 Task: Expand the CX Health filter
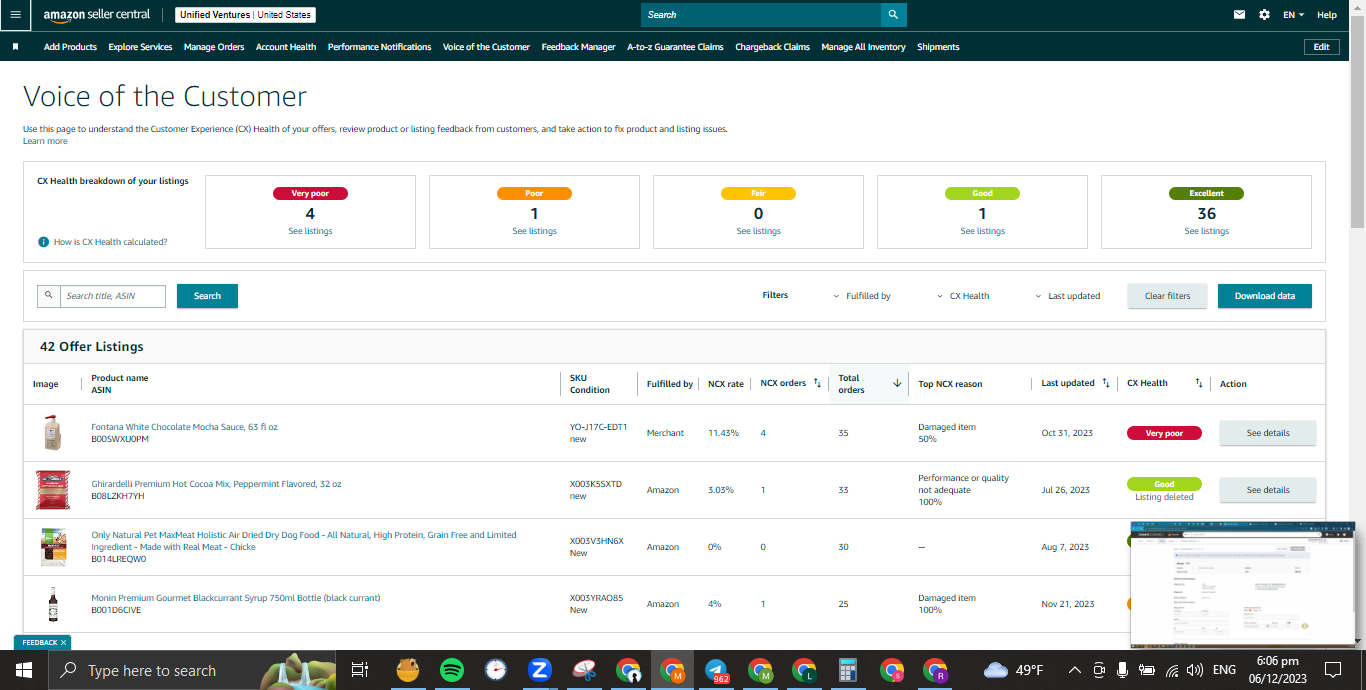pyautogui.click(x=963, y=296)
